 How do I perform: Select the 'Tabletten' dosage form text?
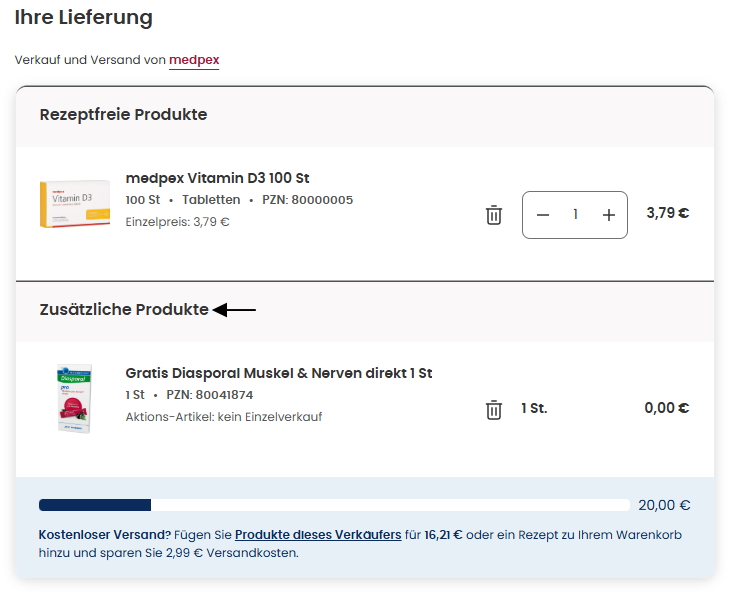tap(211, 200)
